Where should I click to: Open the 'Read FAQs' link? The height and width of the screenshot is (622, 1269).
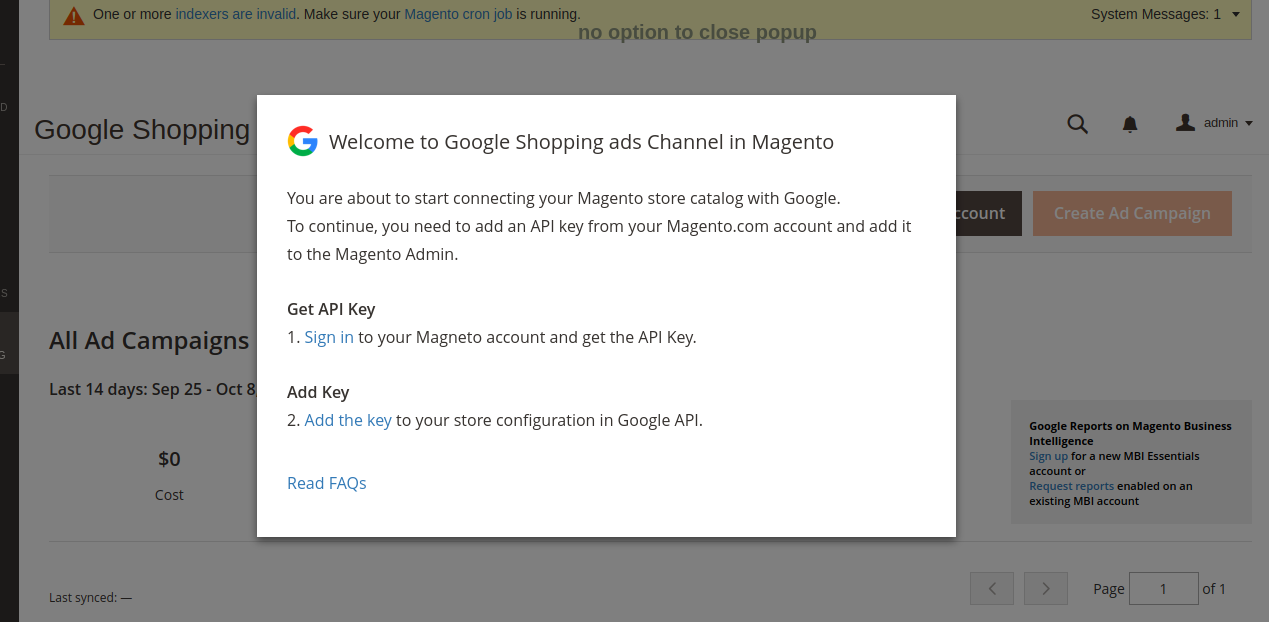click(327, 483)
